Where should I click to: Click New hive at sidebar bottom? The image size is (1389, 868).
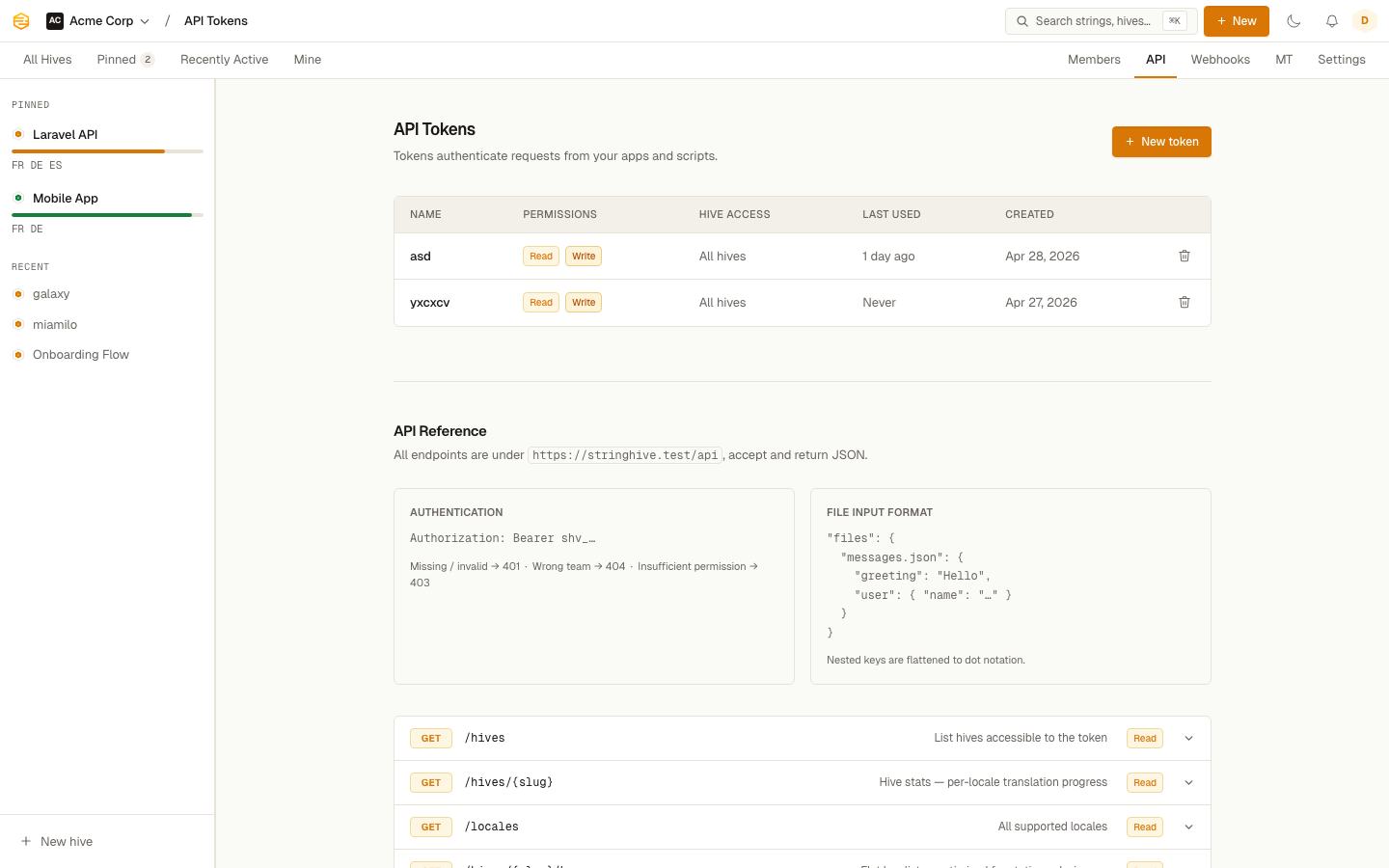(57, 842)
